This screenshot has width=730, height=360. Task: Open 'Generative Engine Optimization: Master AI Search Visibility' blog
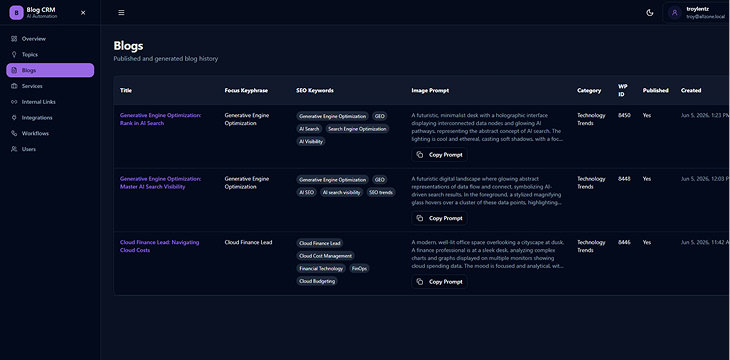160,183
